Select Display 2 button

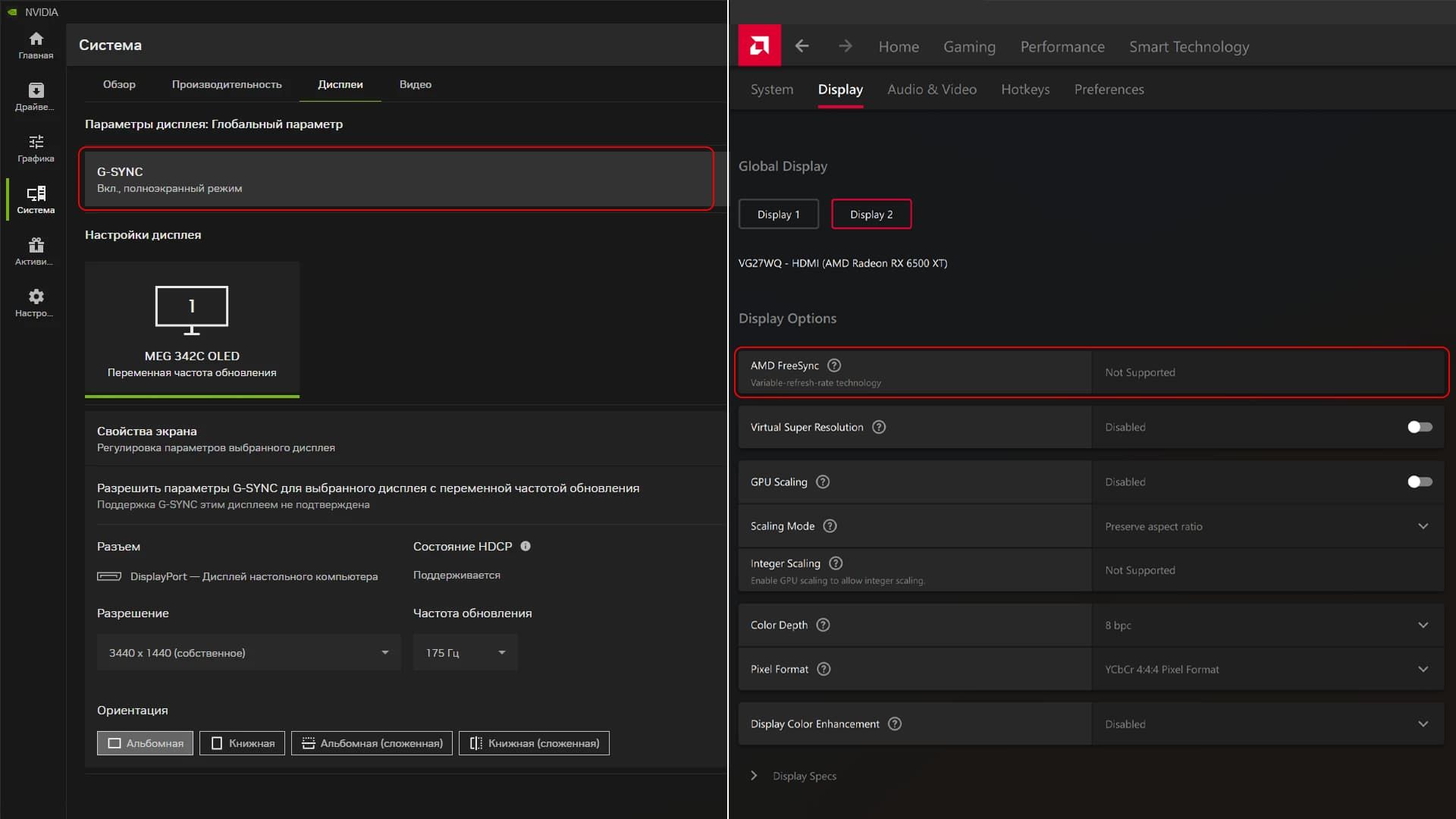(871, 214)
